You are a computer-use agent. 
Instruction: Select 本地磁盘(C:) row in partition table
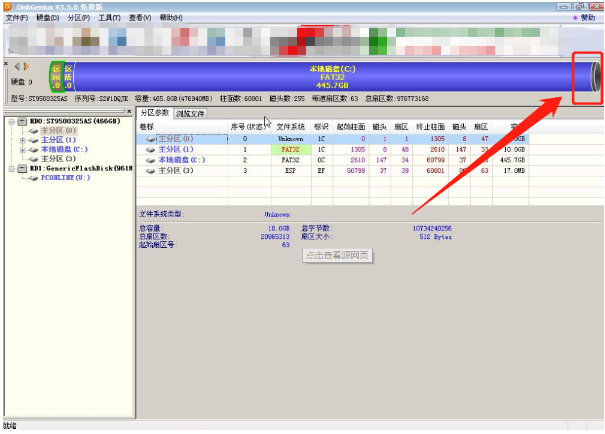click(333, 160)
